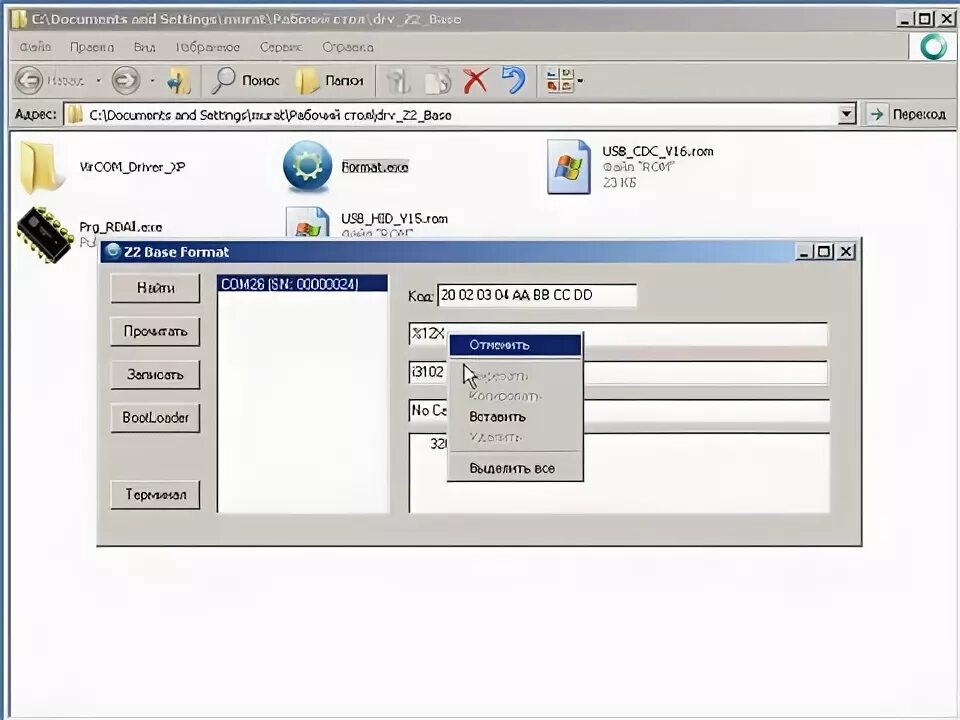Open the Избранное menu in Explorer
The height and width of the screenshot is (720, 960).
pyautogui.click(x=208, y=47)
